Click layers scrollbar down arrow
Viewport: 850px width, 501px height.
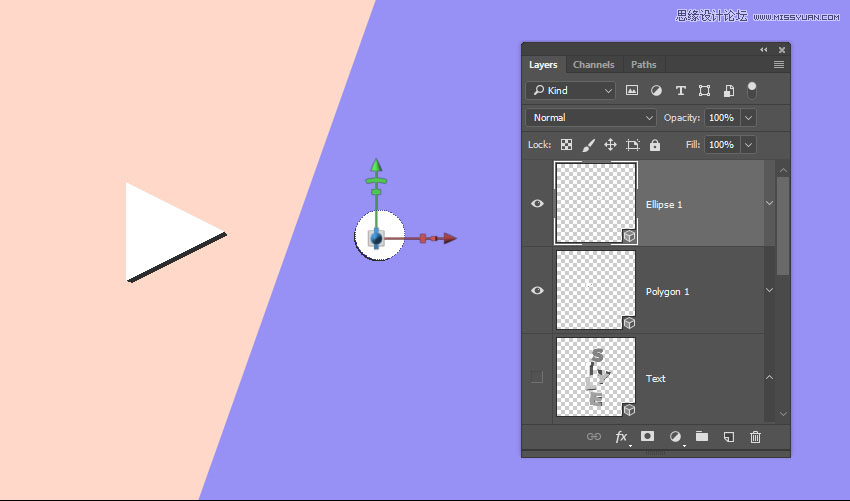(x=783, y=414)
